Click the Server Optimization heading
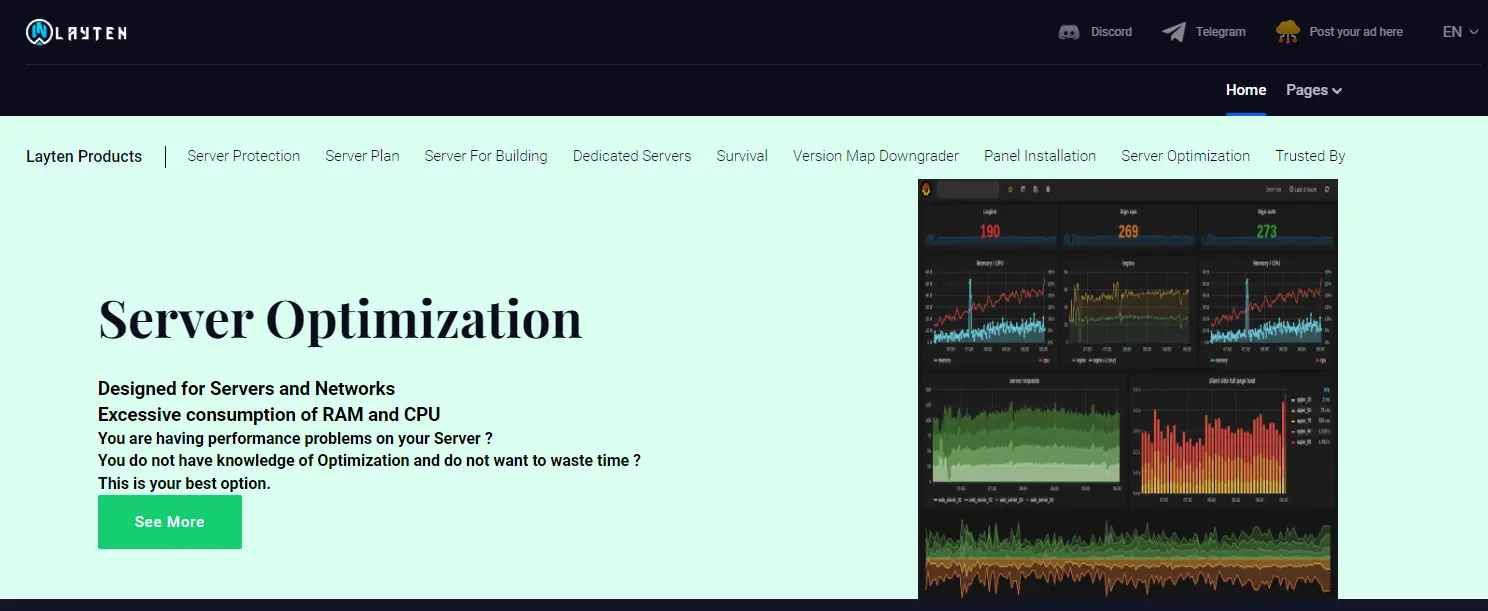The height and width of the screenshot is (611, 1488). coord(340,319)
